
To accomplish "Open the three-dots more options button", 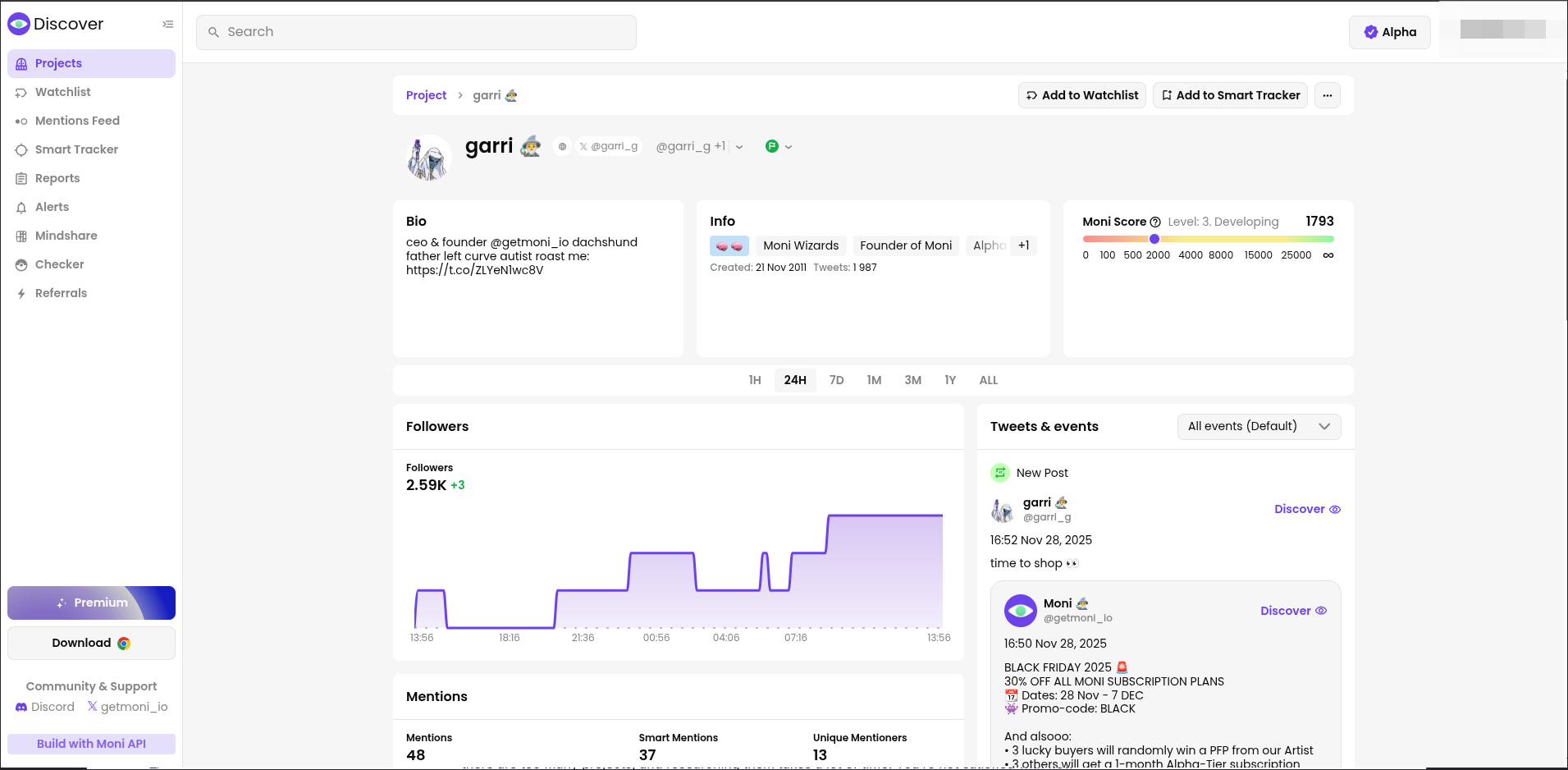I will coord(1327,95).
